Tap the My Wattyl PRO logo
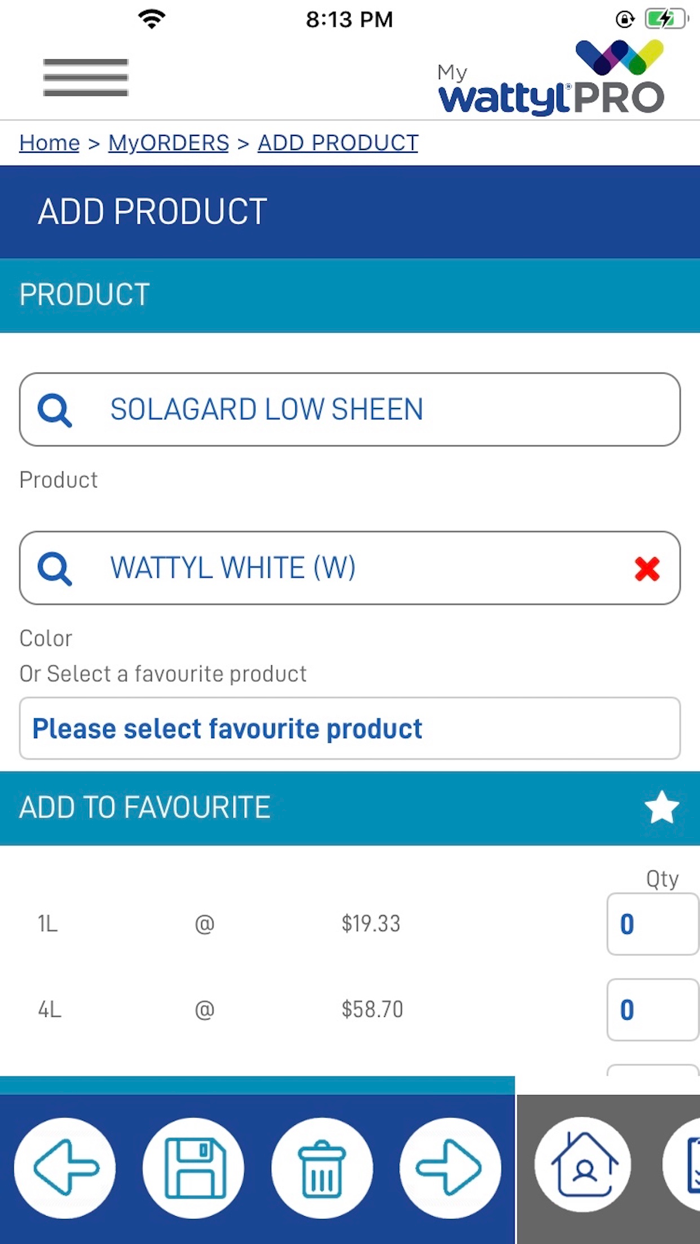 point(551,78)
